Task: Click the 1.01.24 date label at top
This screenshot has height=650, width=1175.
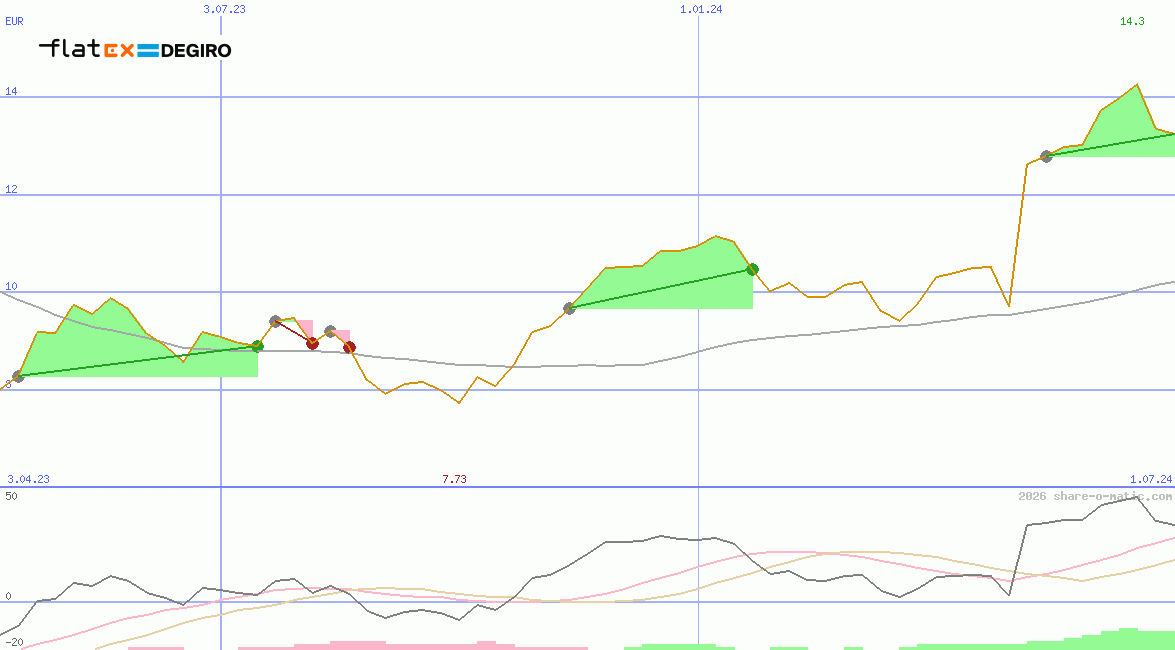Action: pos(701,9)
